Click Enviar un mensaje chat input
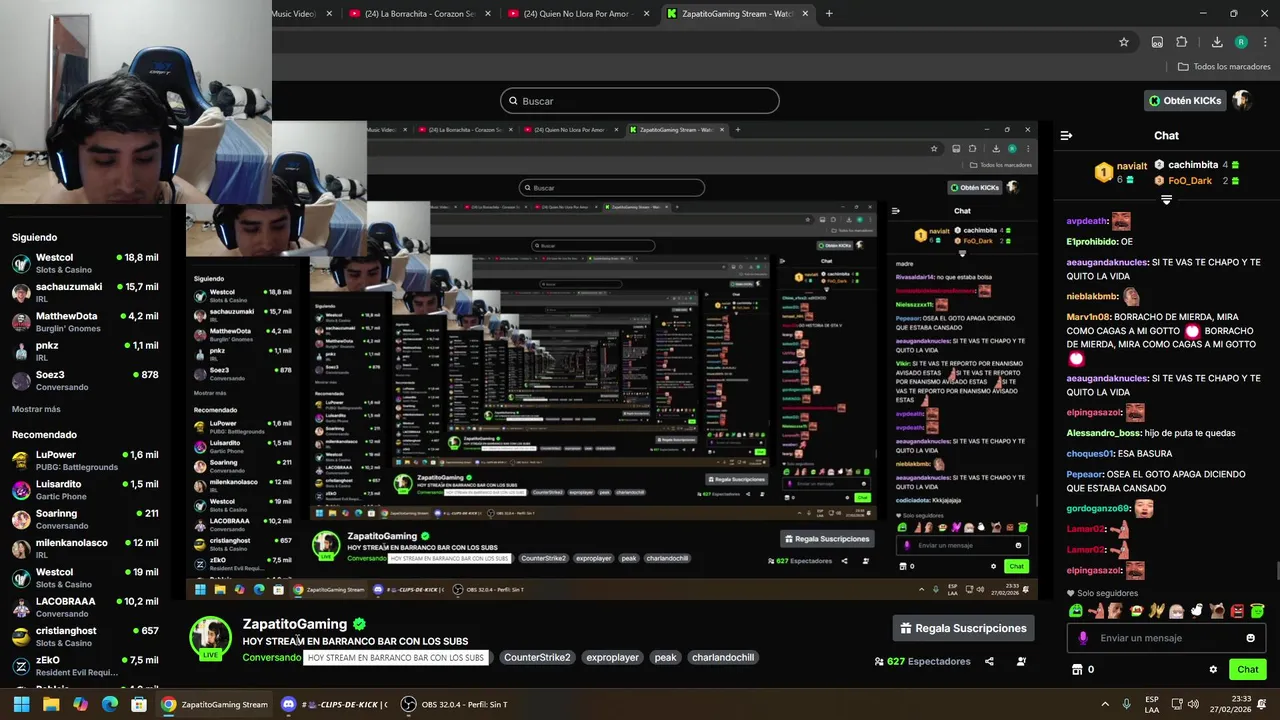The image size is (1280, 720). click(1168, 638)
